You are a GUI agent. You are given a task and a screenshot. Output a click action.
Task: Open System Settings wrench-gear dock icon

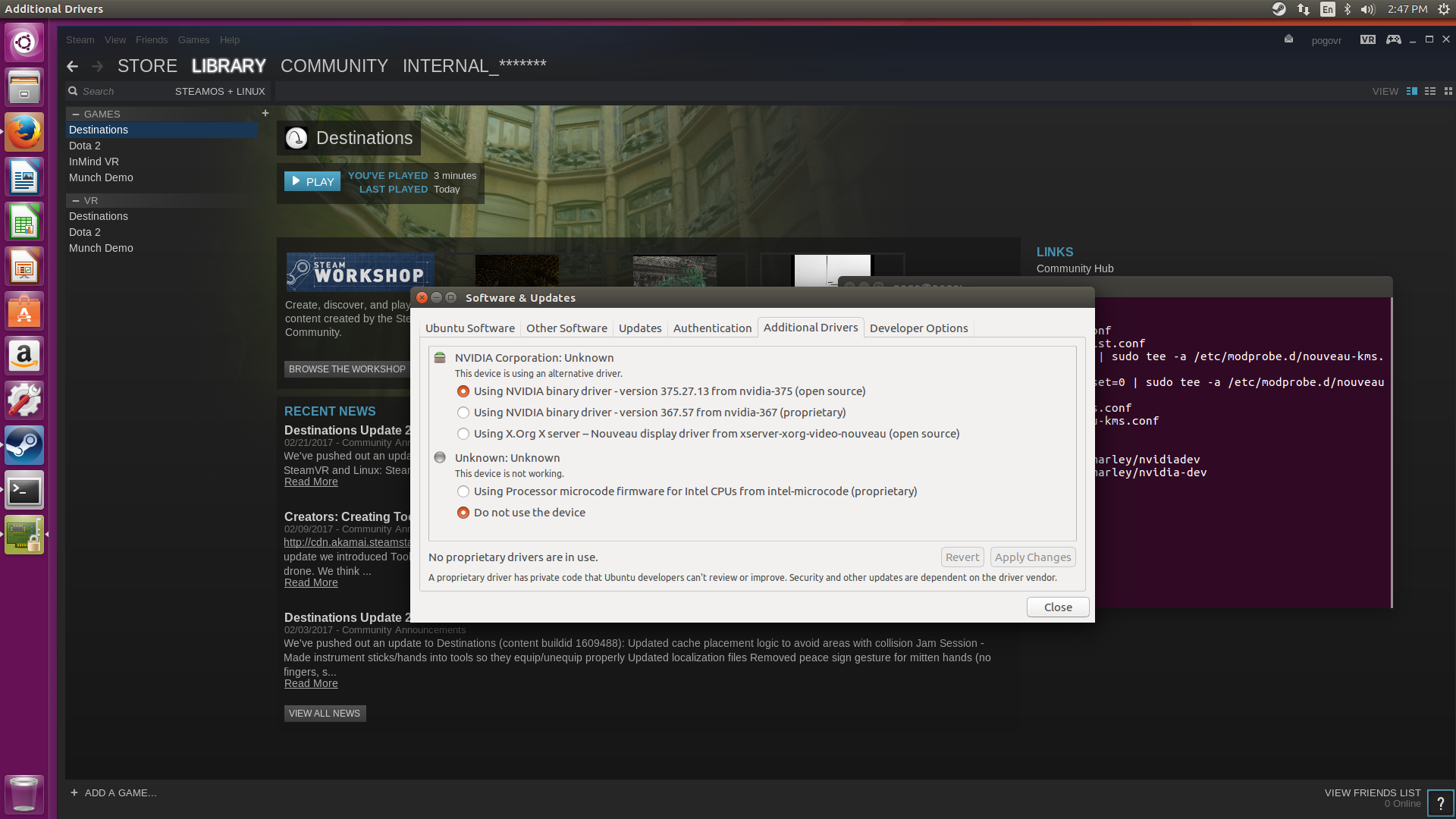tap(24, 400)
